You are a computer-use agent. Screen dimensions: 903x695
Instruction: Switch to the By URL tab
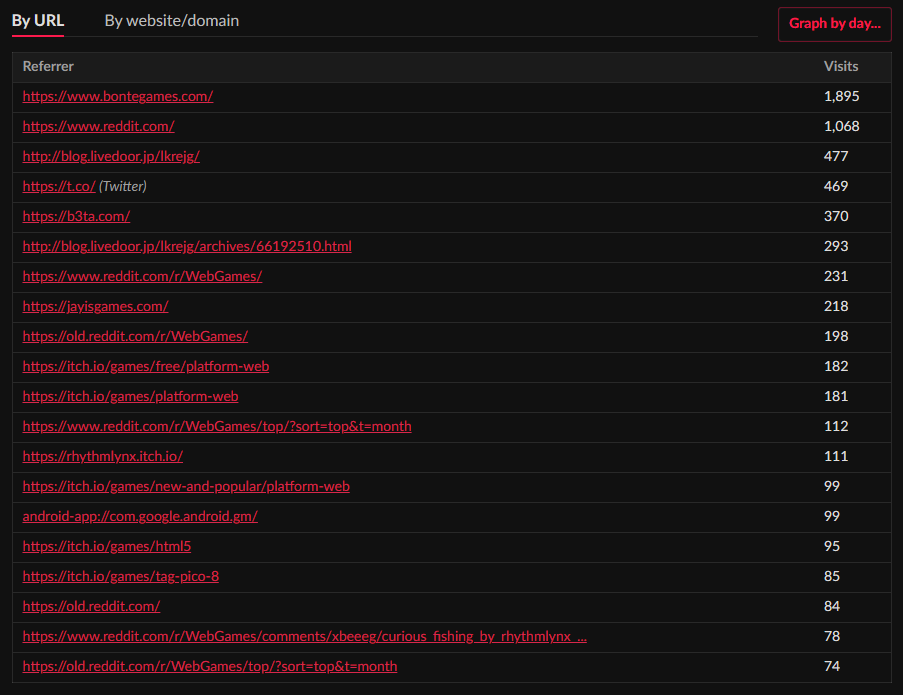click(38, 21)
